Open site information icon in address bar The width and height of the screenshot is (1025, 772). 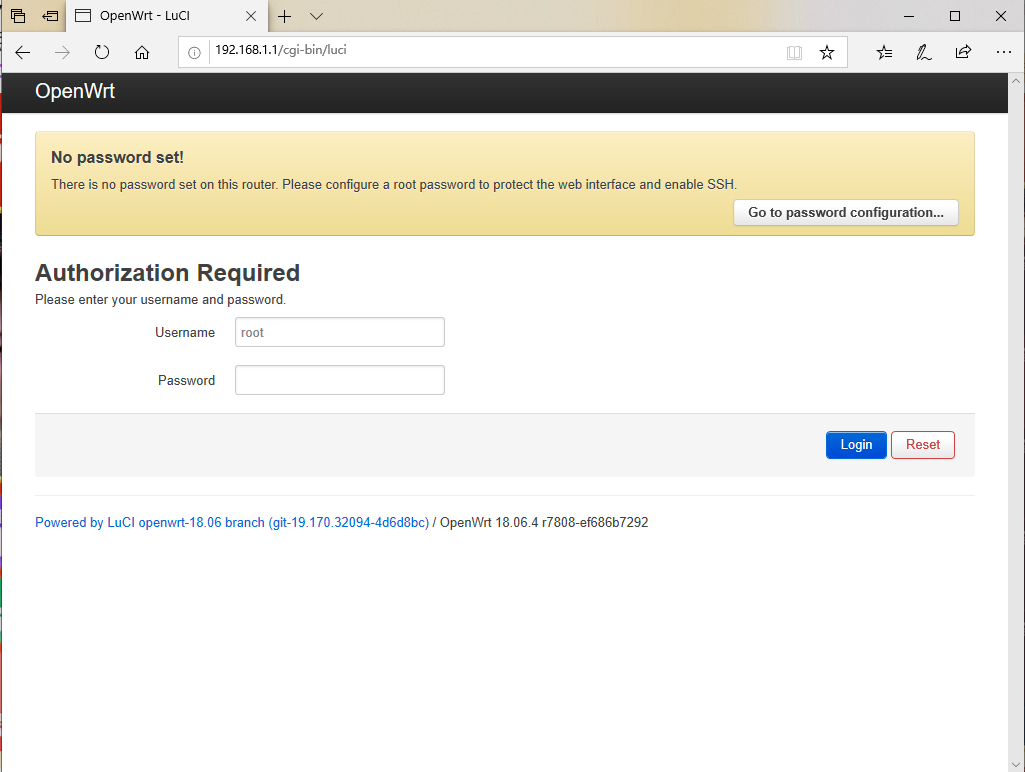tap(194, 53)
